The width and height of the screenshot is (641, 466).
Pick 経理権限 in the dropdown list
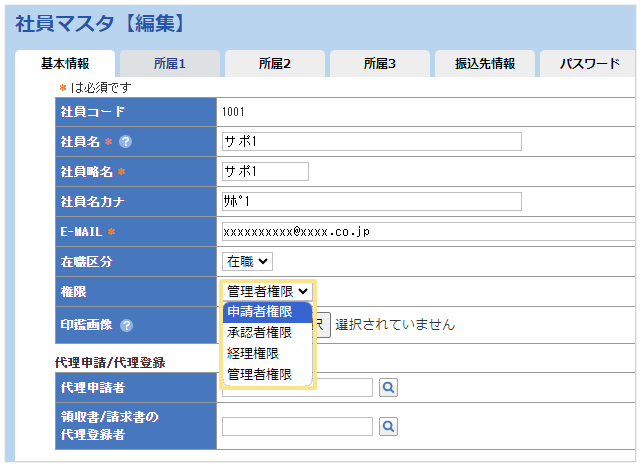click(x=253, y=353)
